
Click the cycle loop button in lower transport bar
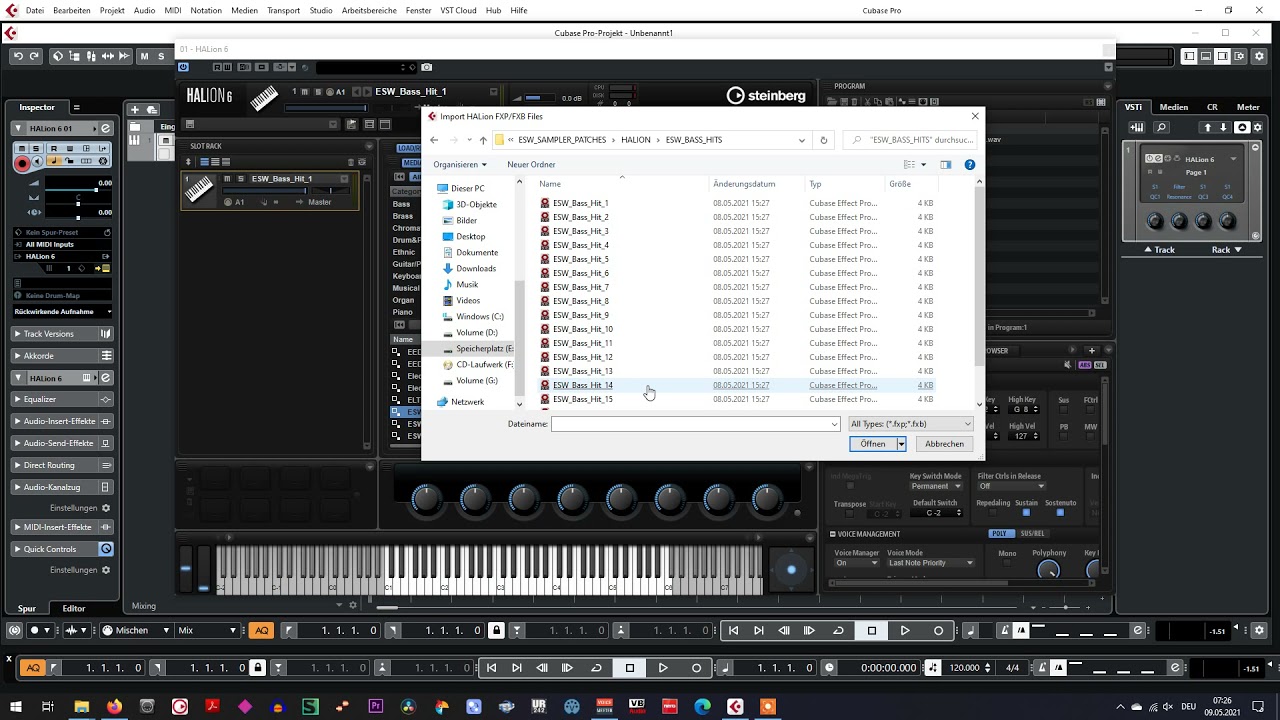pos(597,668)
